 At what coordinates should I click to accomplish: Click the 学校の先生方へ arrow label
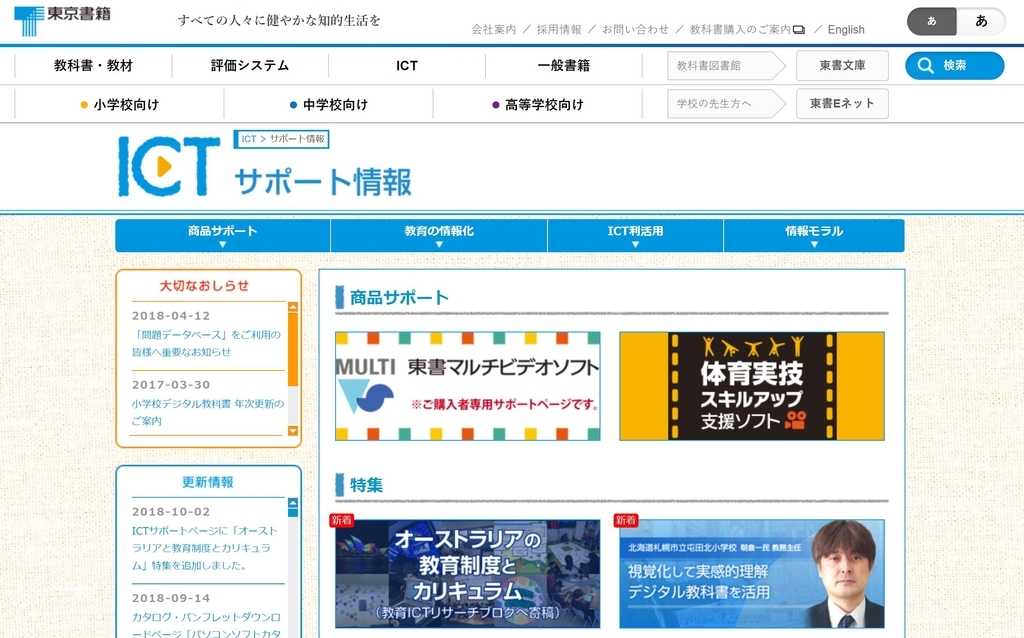[726, 104]
